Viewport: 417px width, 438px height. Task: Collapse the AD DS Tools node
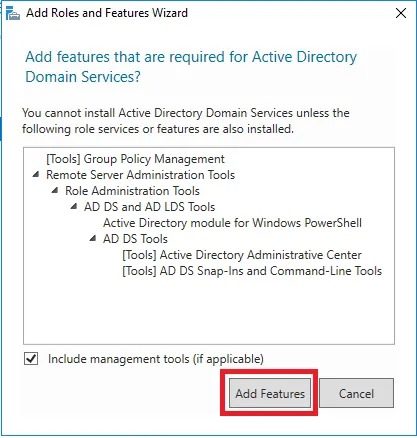(93, 238)
